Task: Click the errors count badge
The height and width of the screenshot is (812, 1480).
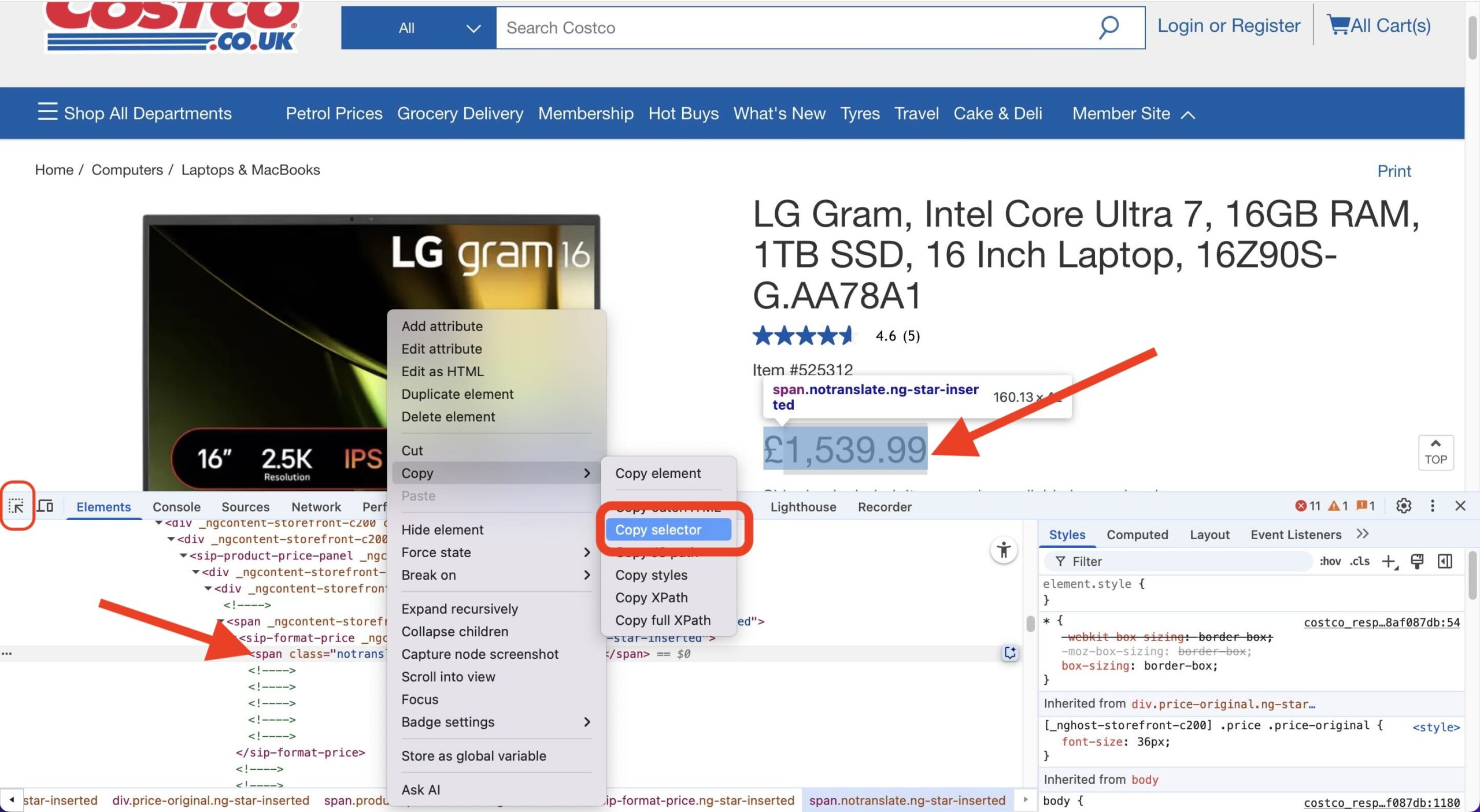Action: click(1308, 506)
